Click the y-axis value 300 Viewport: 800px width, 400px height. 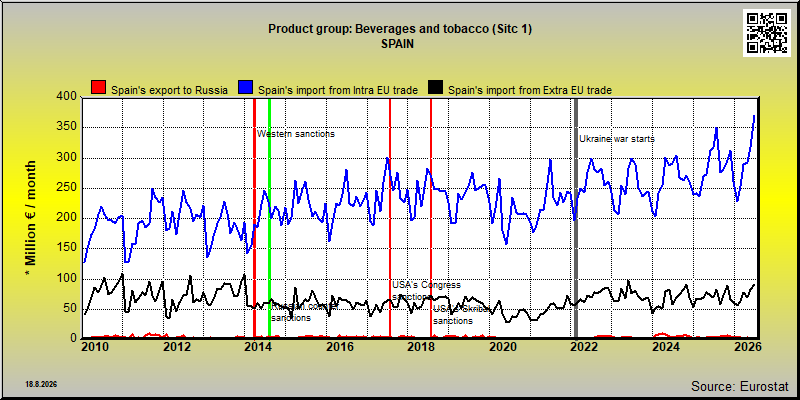tap(65, 158)
